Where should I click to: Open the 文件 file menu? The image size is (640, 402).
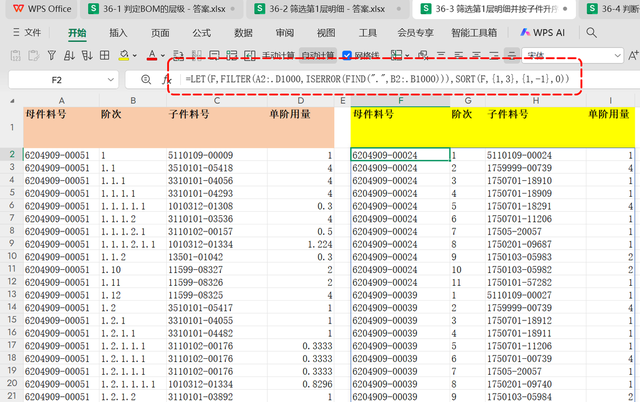point(27,33)
